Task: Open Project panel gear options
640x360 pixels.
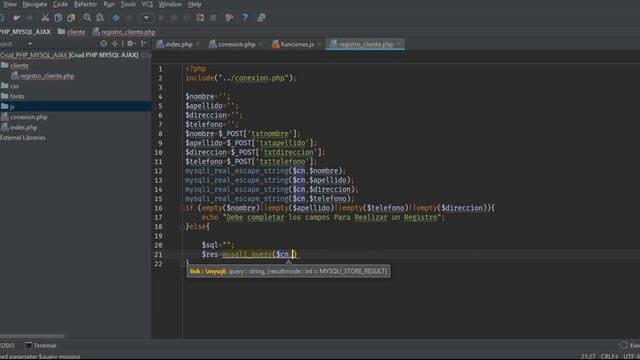Action: [130, 43]
